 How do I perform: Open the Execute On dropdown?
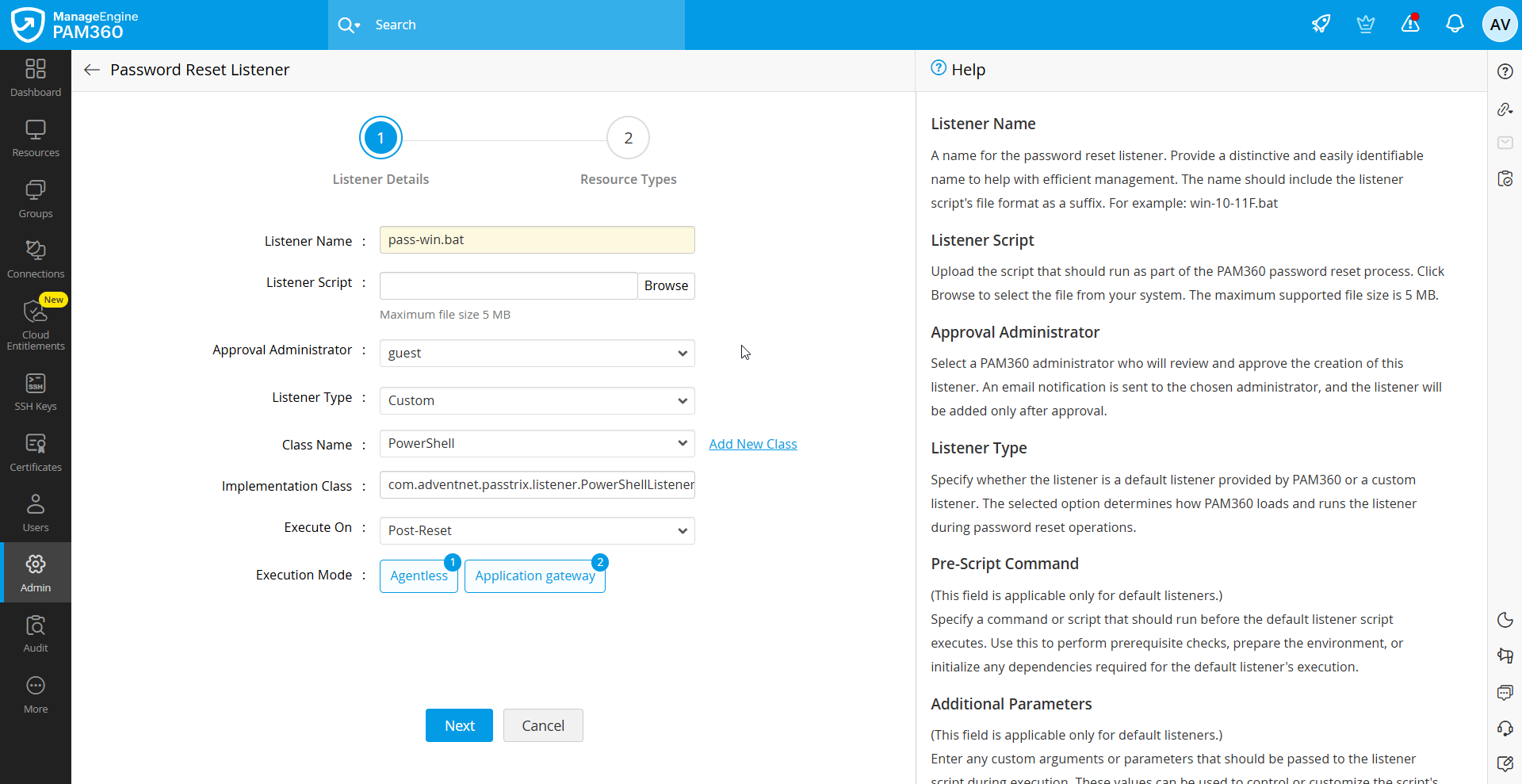(537, 530)
